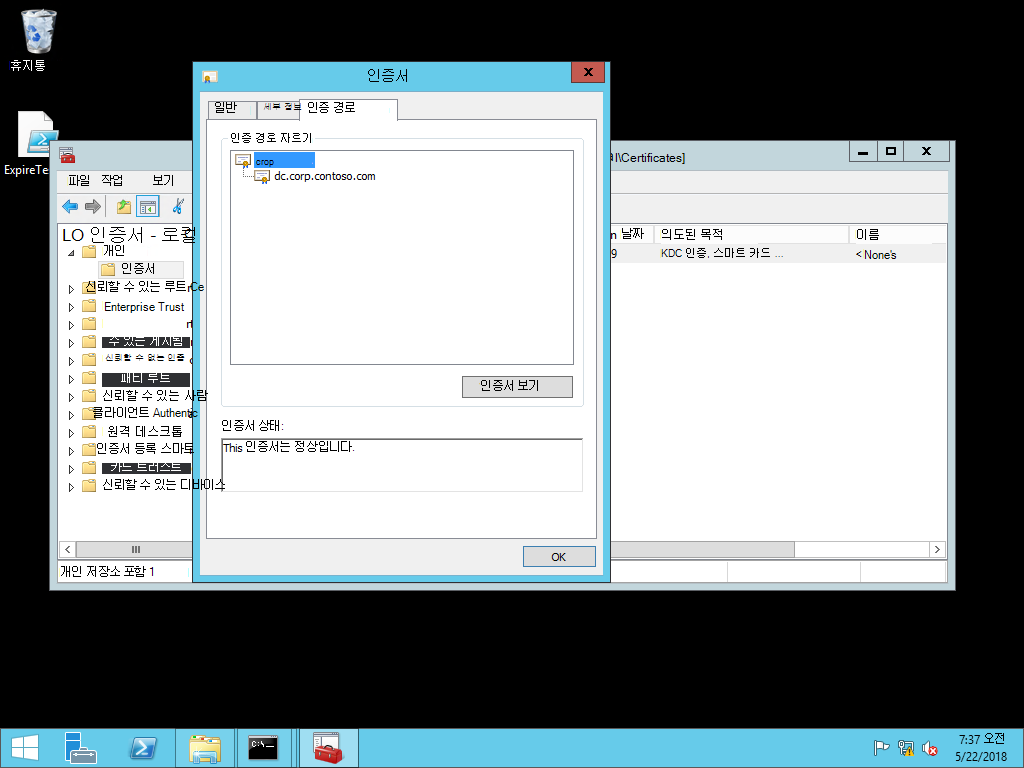1024x768 pixels.
Task: Open the 파일 menu
Action: pos(79,180)
